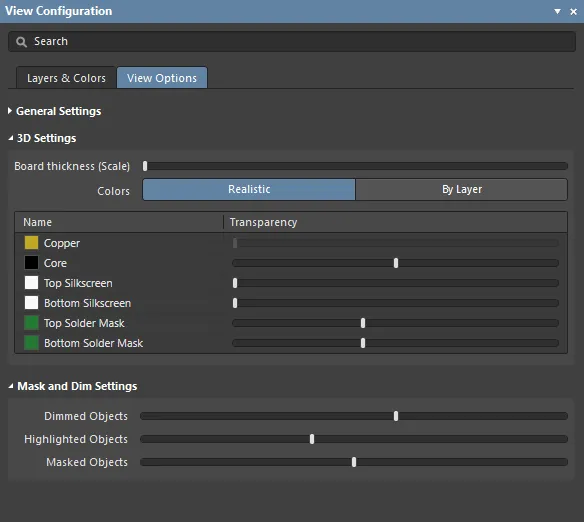The width and height of the screenshot is (584, 522).
Task: Click the Dimmed Objects slider handle
Action: pos(396,416)
